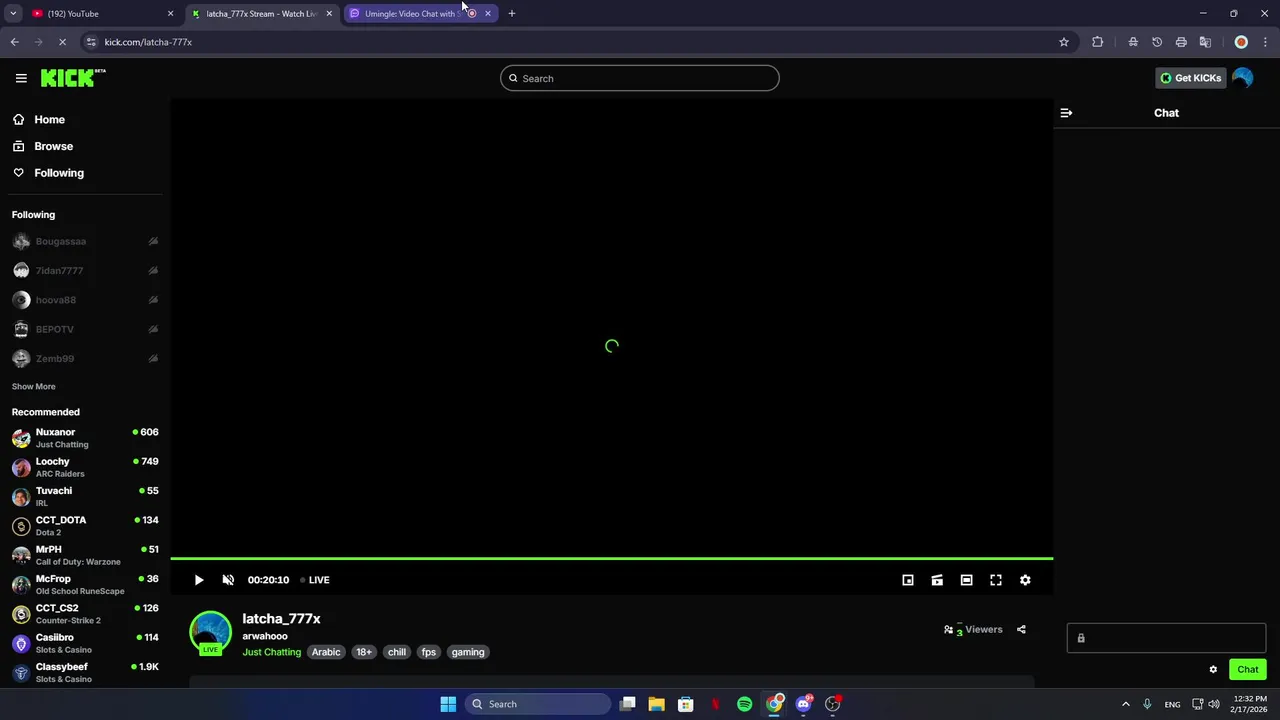The height and width of the screenshot is (720, 1280).
Task: Click the locked chat message input
Action: (1166, 638)
